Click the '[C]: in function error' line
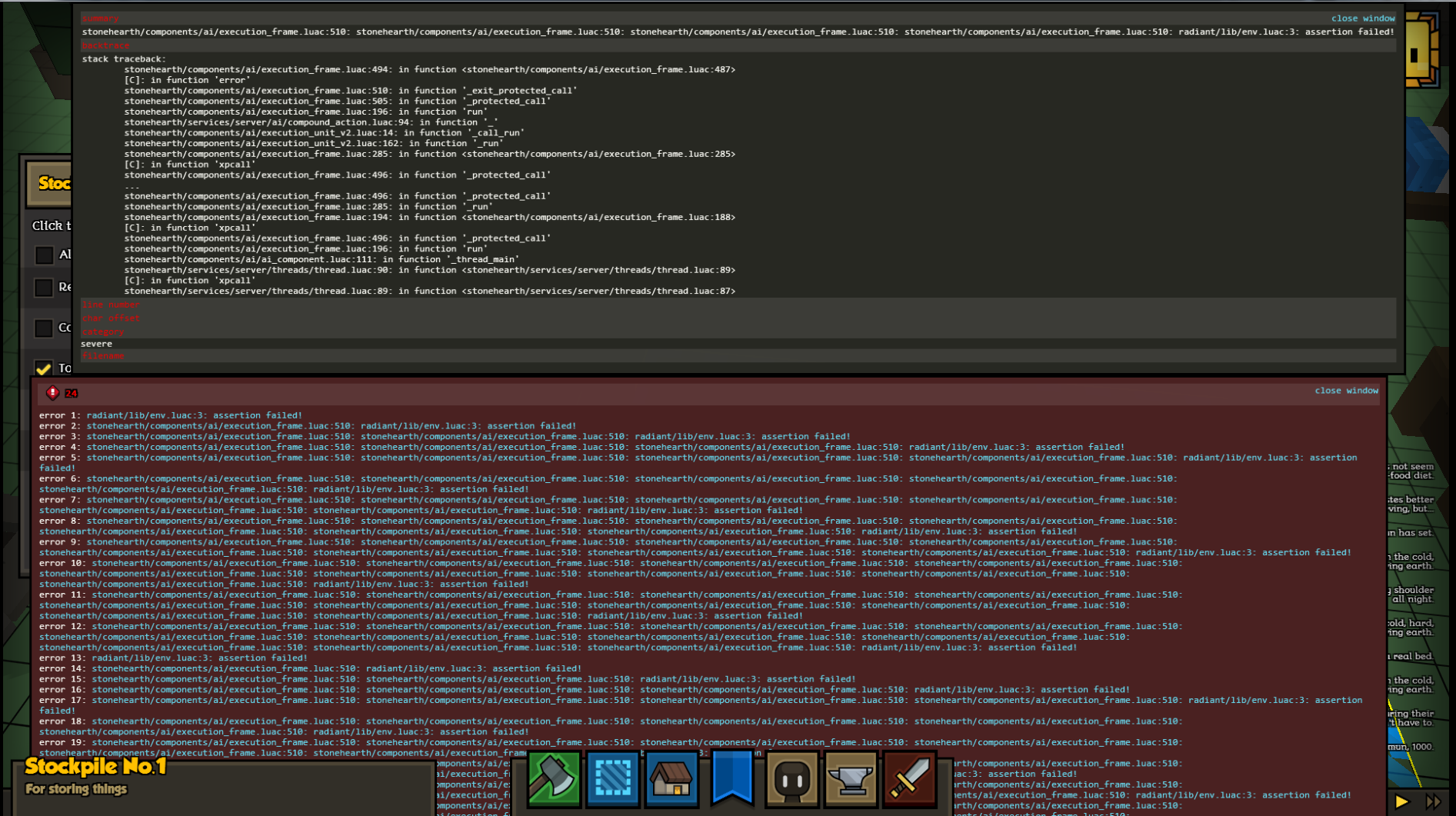This screenshot has height=816, width=1456. [187, 80]
